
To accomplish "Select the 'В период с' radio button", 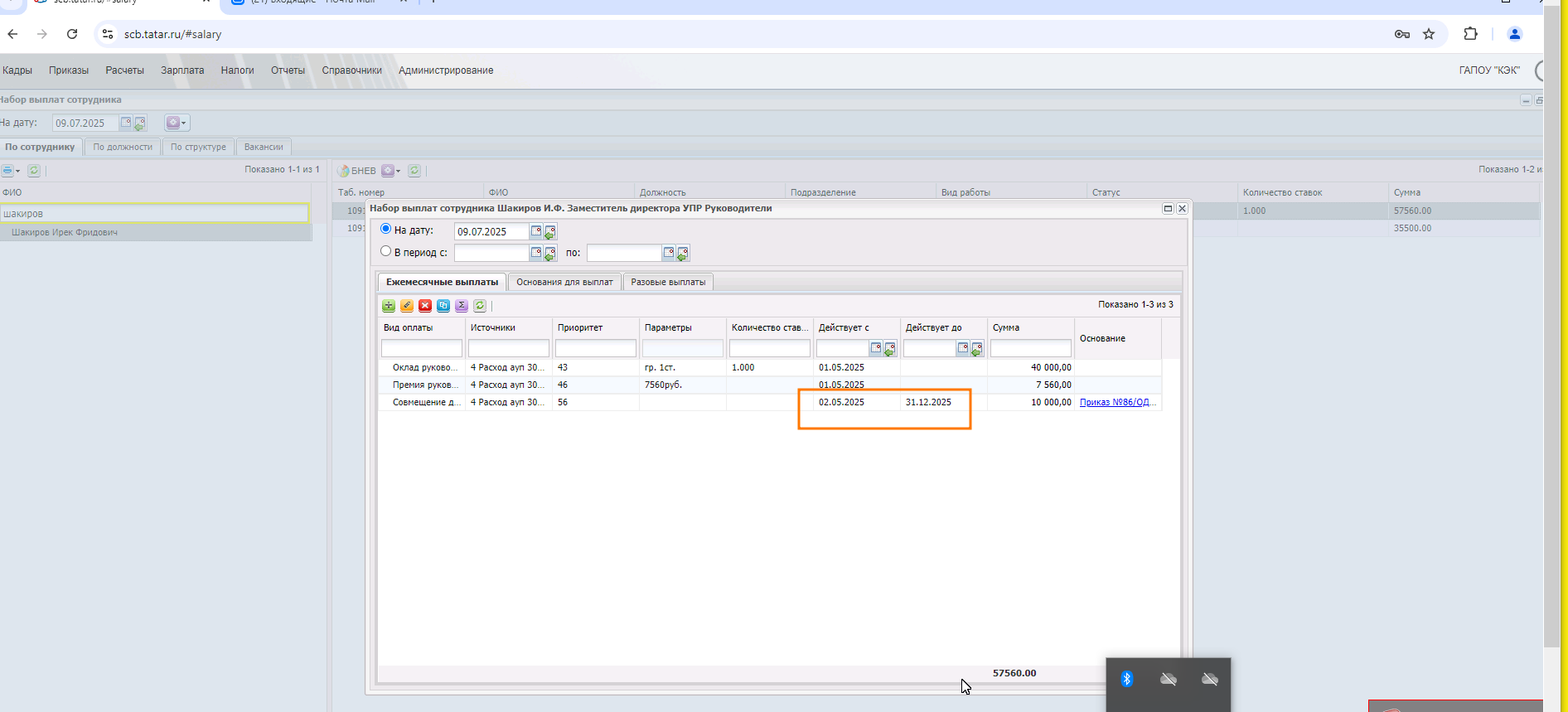I will [385, 251].
